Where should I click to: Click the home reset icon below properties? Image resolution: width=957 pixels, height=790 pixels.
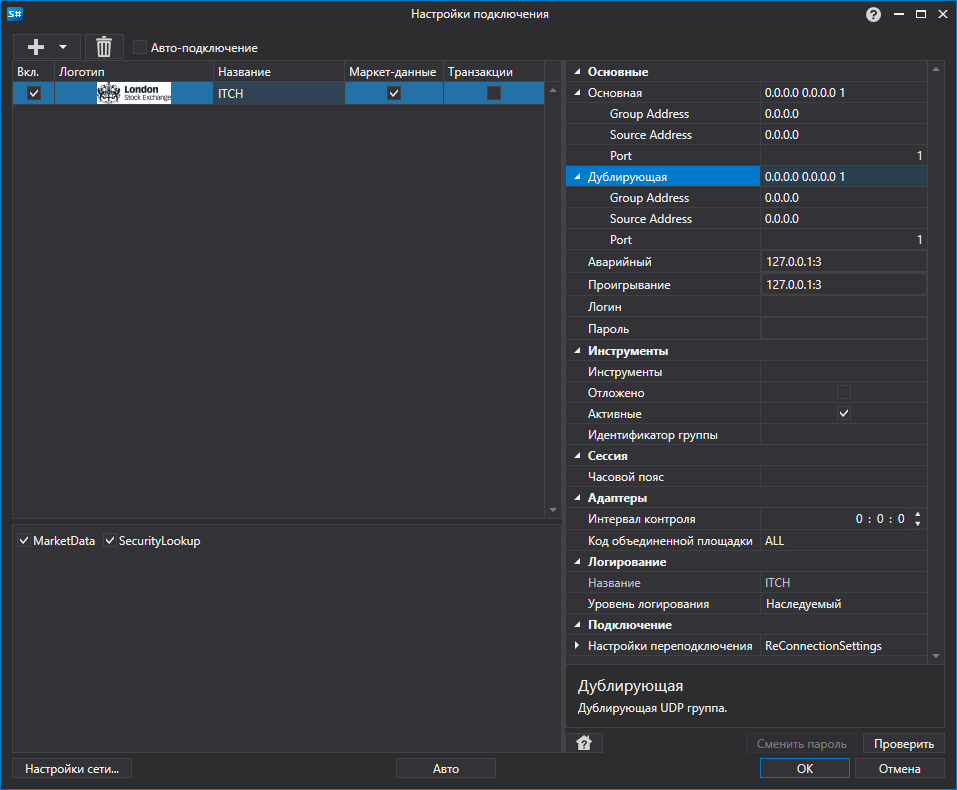584,743
